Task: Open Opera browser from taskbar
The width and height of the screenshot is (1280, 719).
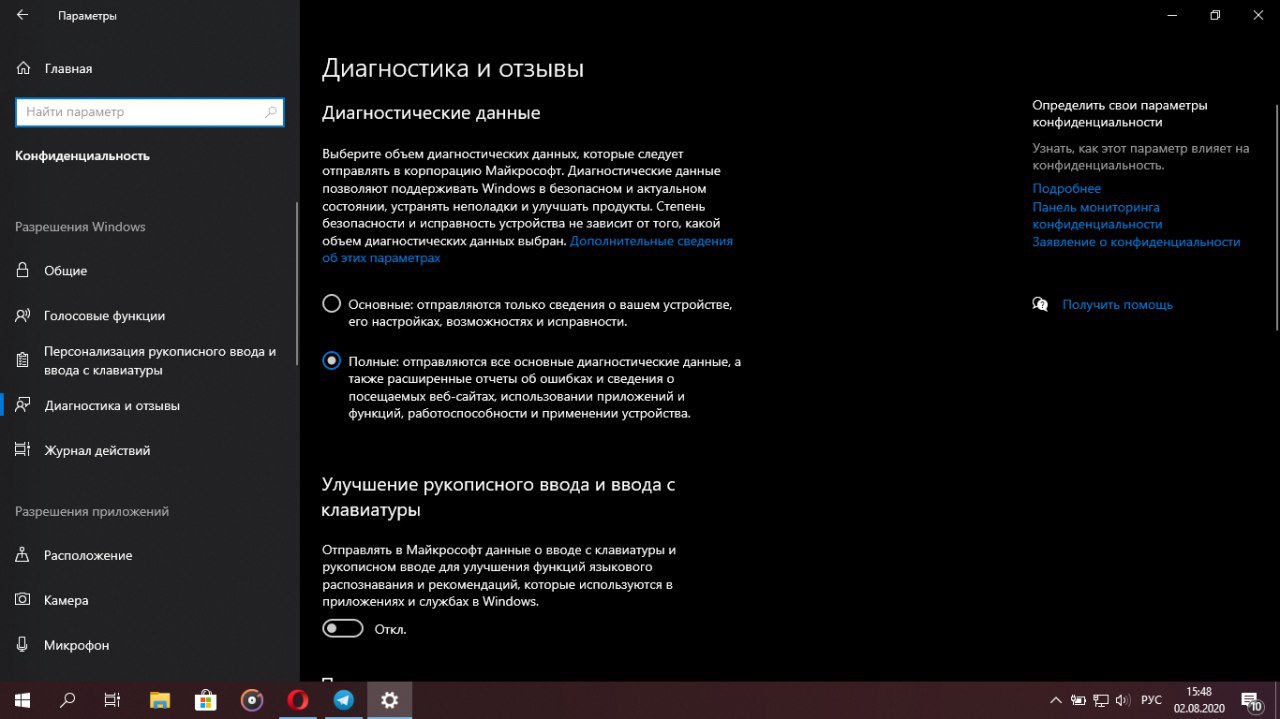Action: (x=298, y=700)
